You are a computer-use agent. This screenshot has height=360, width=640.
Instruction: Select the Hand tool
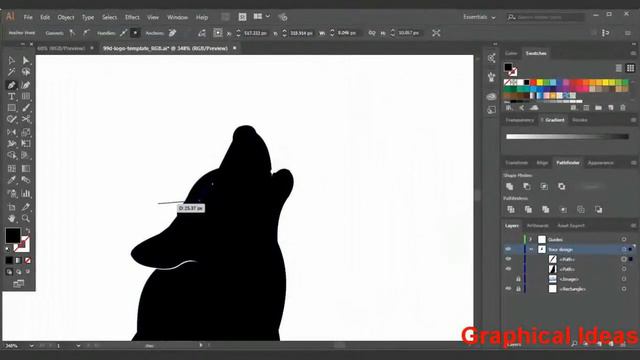point(11,218)
